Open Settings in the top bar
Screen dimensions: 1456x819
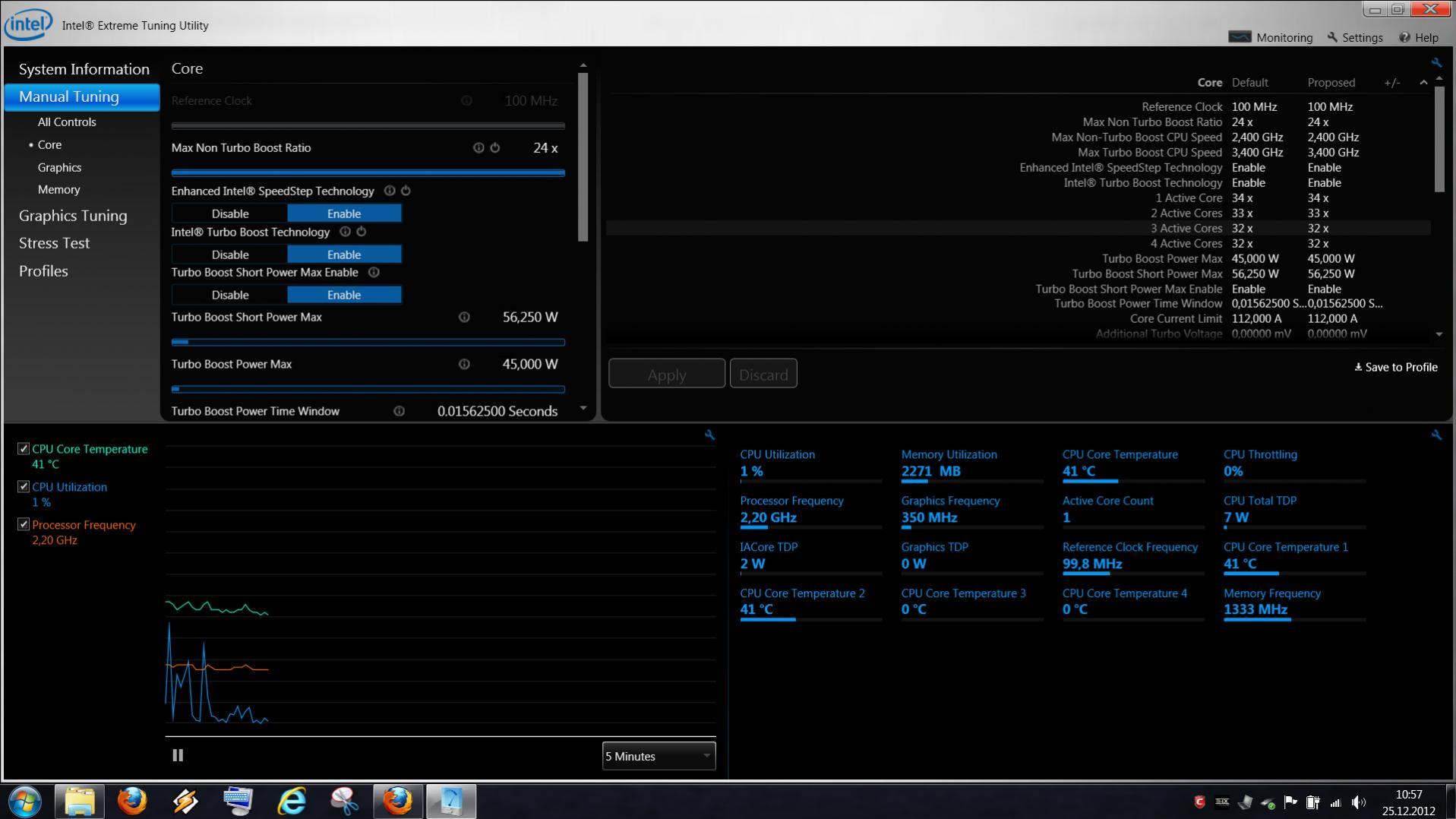tap(1354, 37)
